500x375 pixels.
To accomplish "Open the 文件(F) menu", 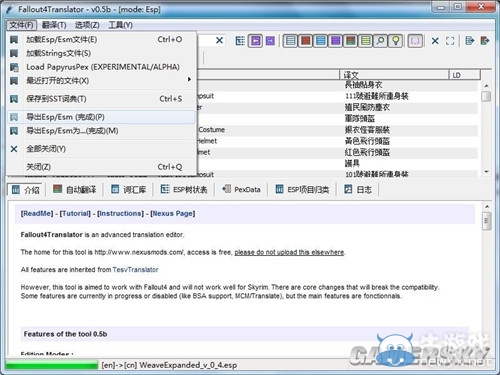I will point(21,25).
